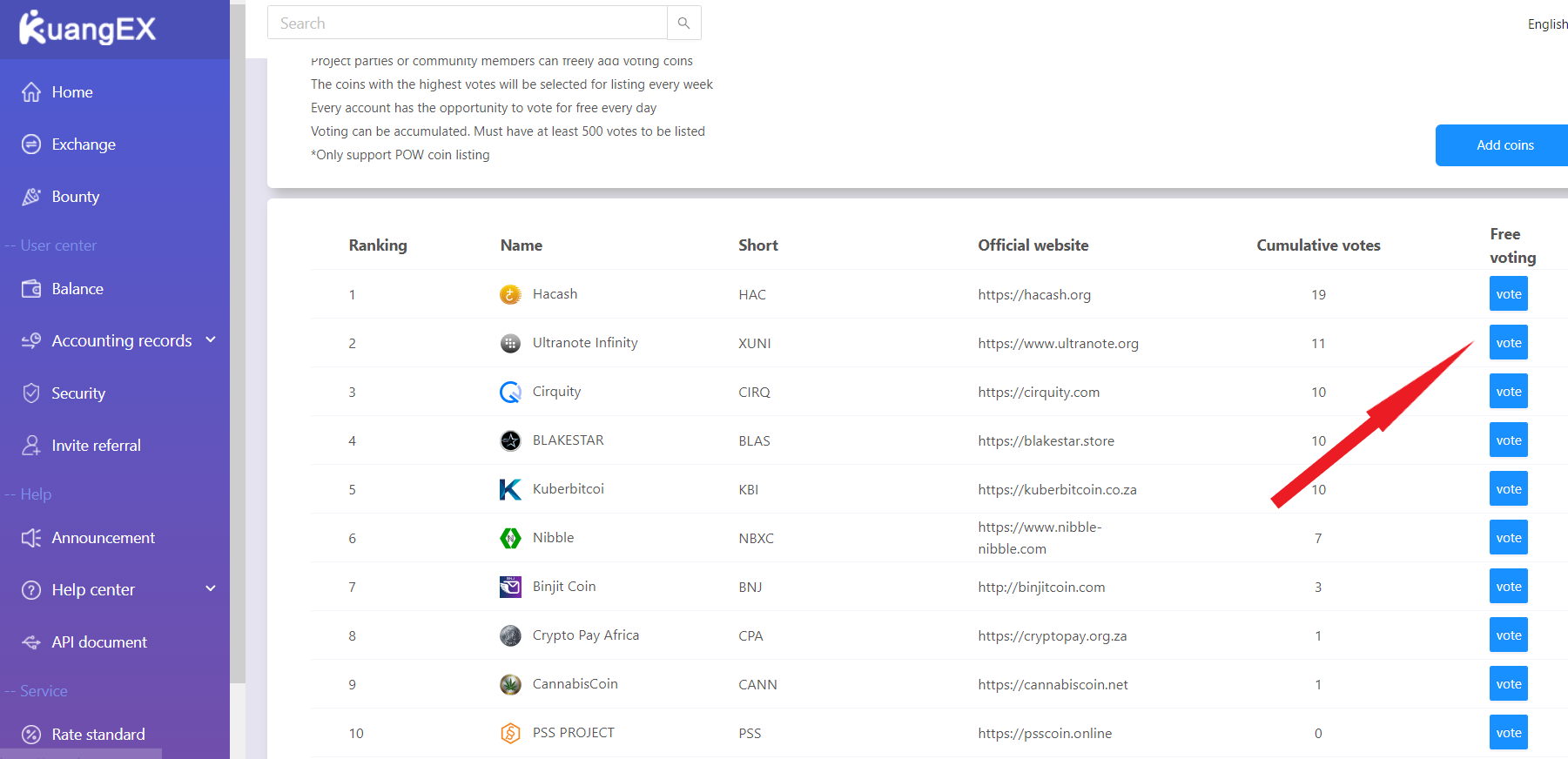The width and height of the screenshot is (1568, 759).
Task: Click the Binjit Coin logo
Action: [510, 587]
